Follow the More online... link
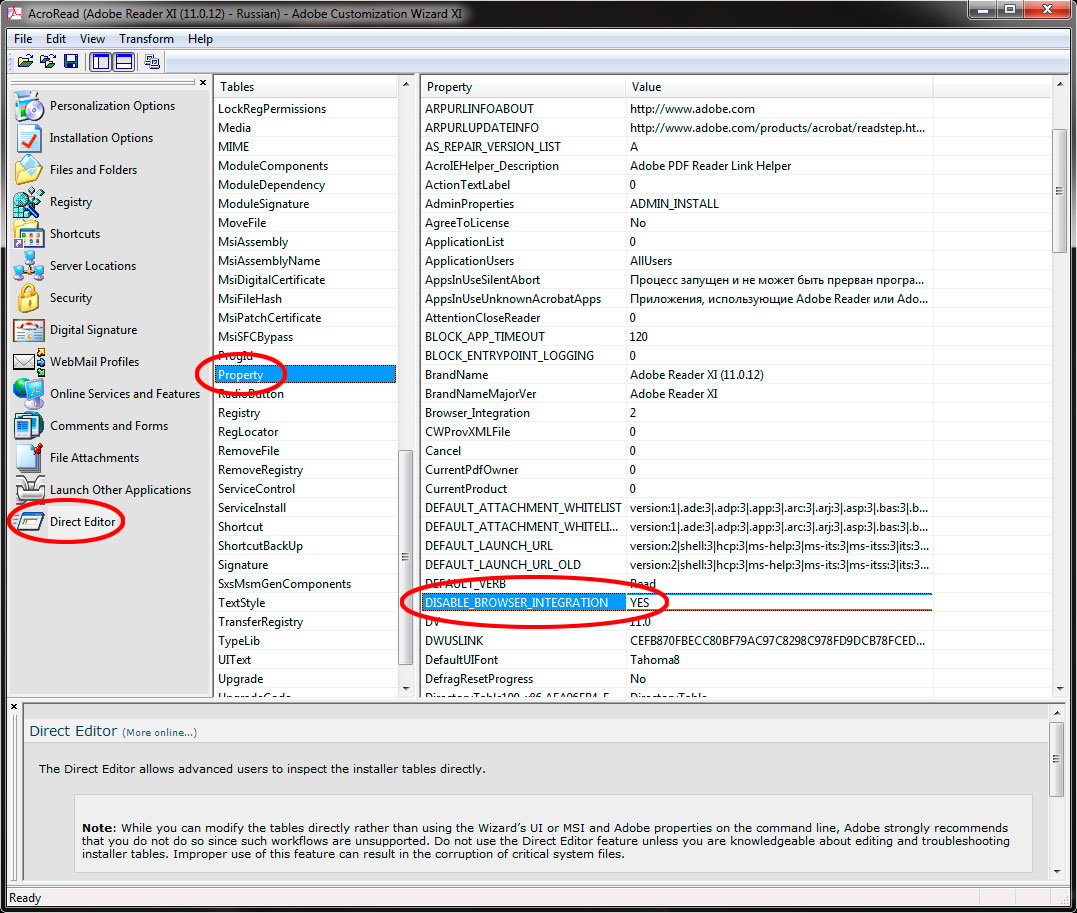1077x913 pixels. tap(159, 733)
